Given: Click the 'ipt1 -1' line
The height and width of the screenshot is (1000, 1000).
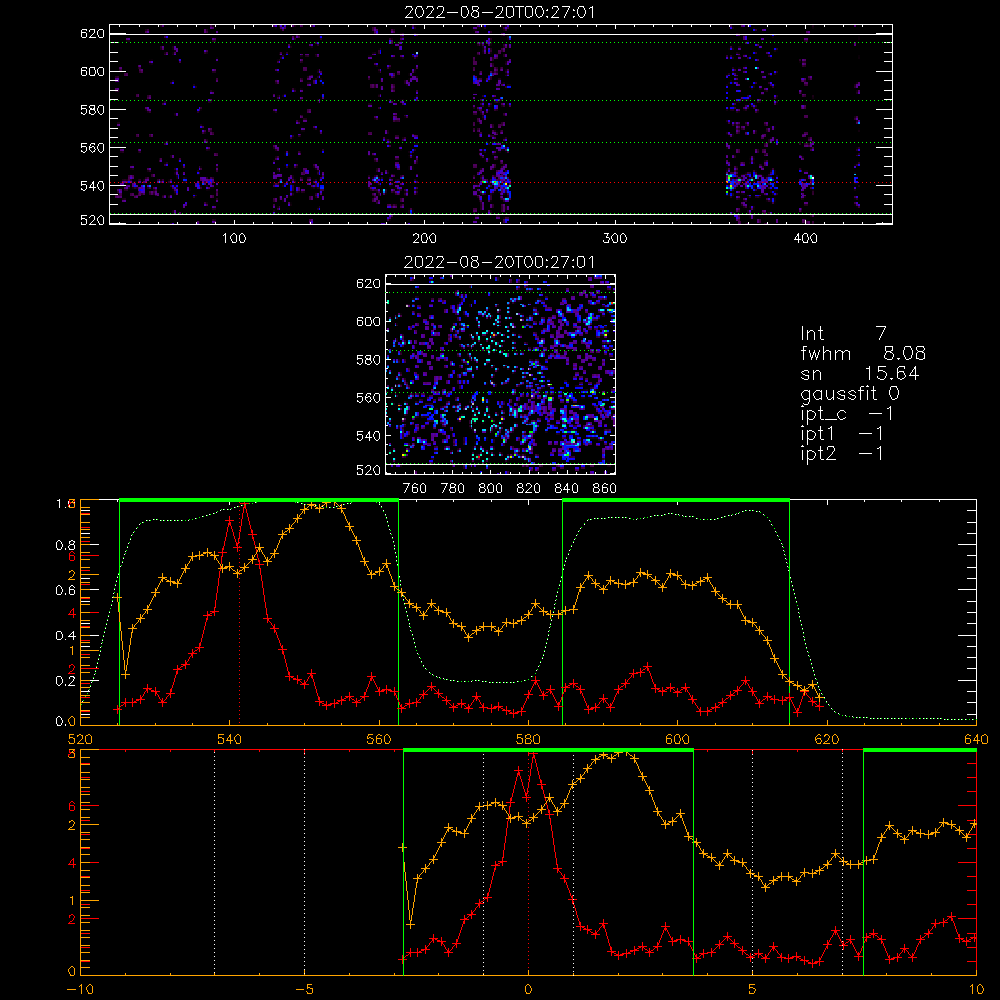Looking at the screenshot, I should point(842,434).
